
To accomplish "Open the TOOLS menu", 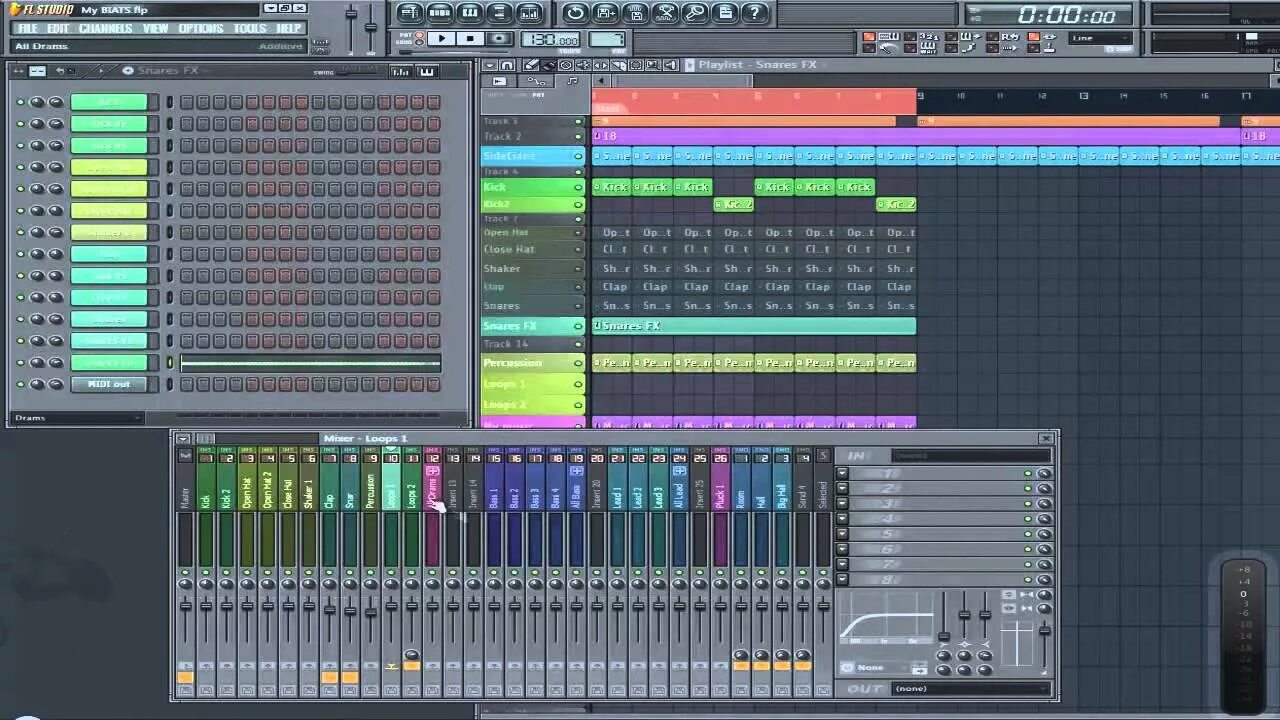I will [250, 28].
